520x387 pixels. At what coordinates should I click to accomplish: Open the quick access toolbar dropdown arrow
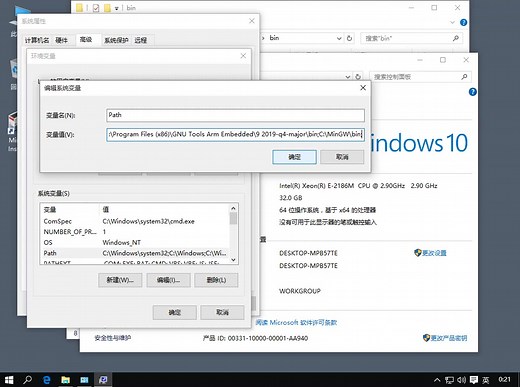click(117, 8)
